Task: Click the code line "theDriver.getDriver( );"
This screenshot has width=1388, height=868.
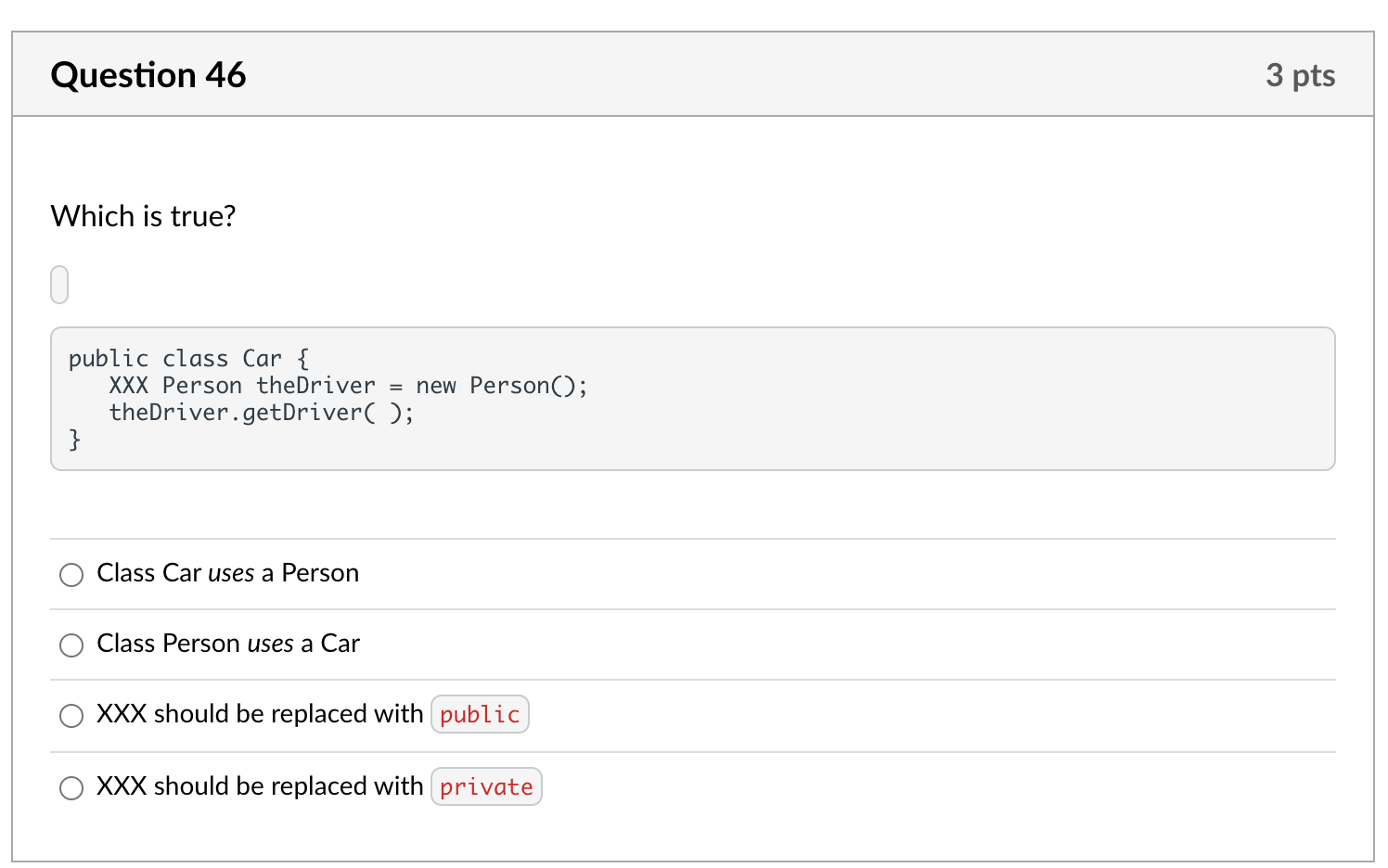Action: tap(262, 413)
